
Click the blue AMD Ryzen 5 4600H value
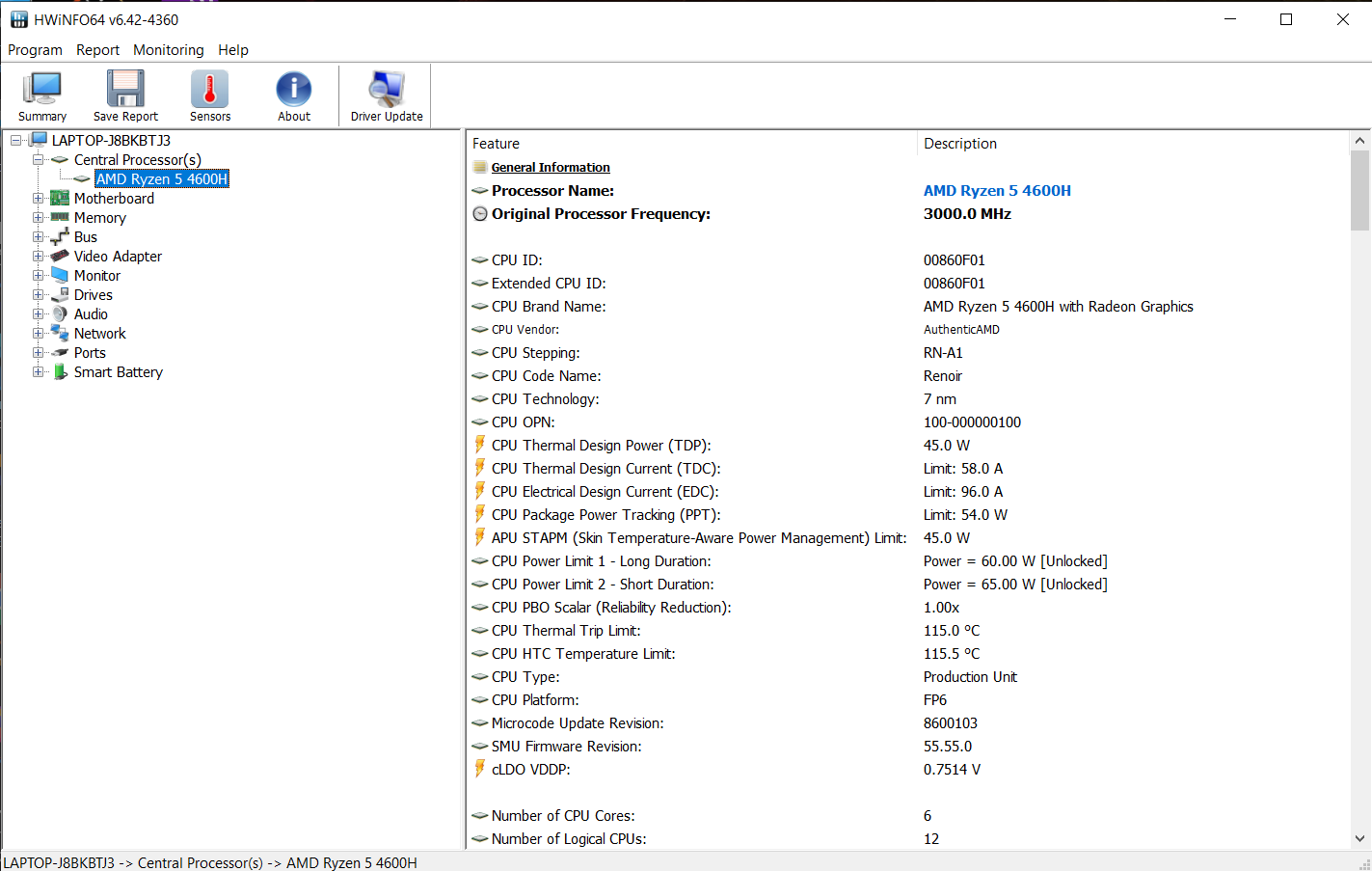[997, 190]
